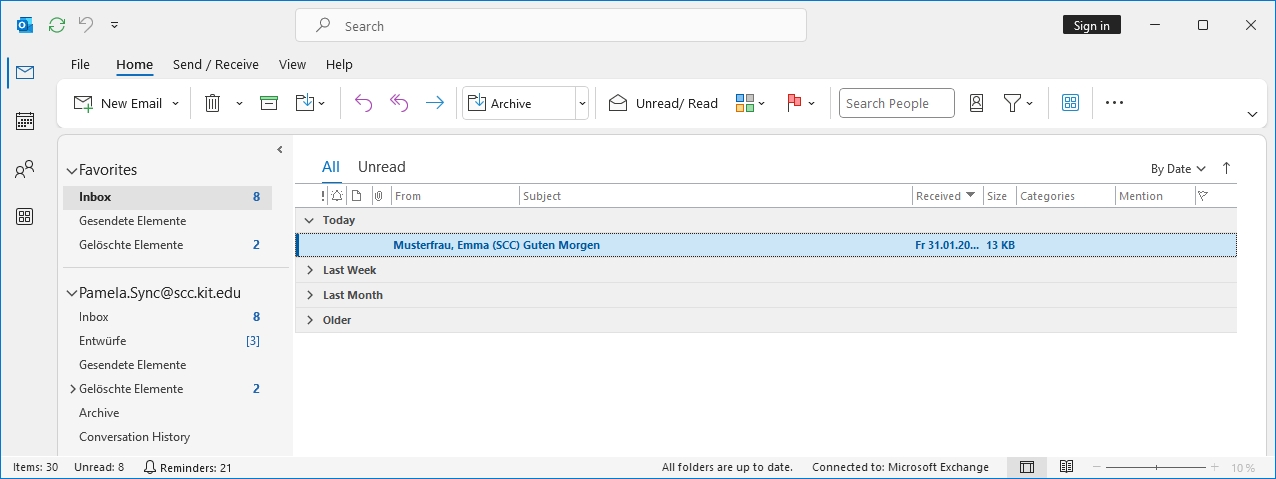Click the Delete trash can icon
The height and width of the screenshot is (479, 1276).
213,103
